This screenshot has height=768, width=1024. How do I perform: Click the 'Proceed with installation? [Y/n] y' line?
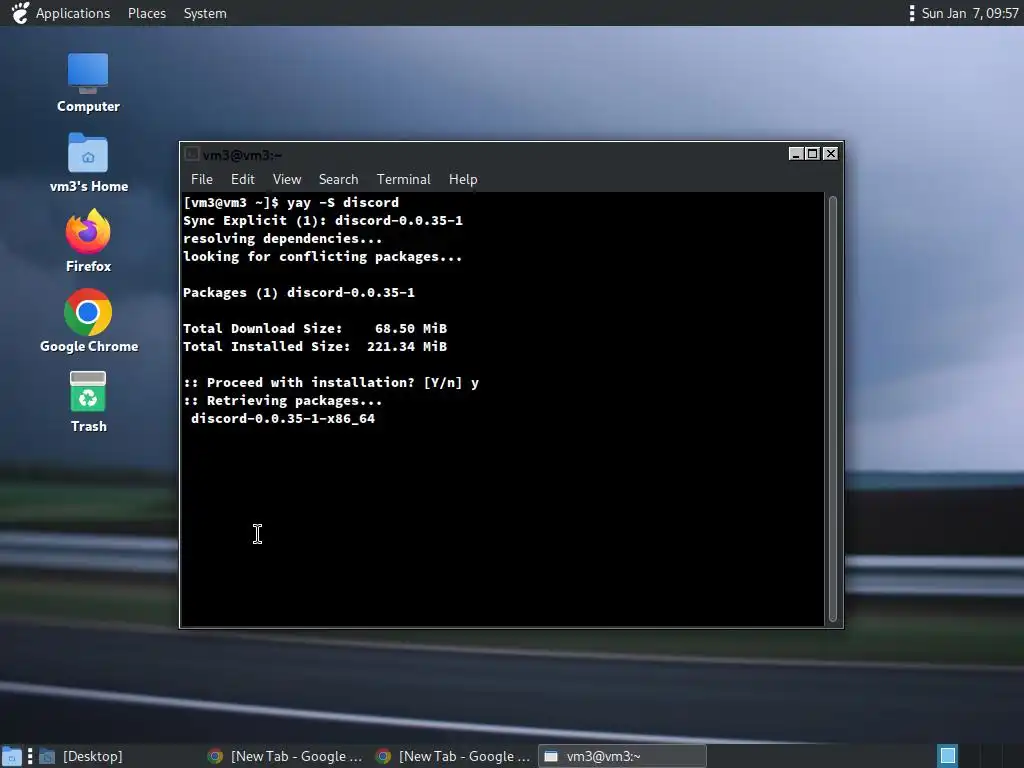click(x=331, y=383)
